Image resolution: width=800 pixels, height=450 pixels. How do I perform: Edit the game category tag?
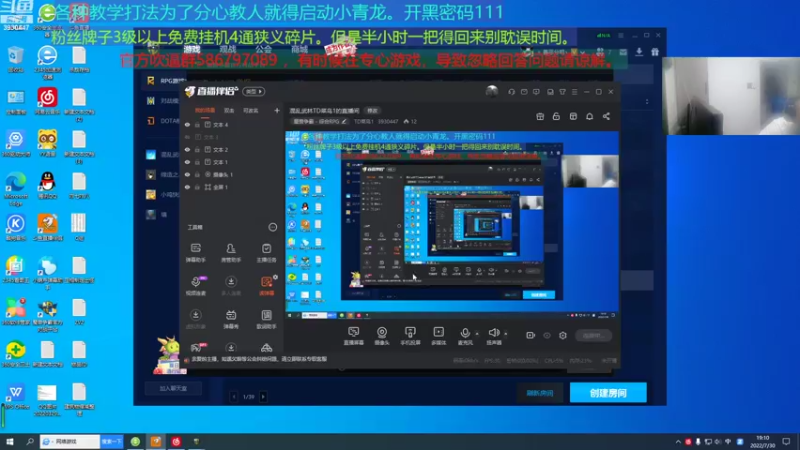[320, 121]
